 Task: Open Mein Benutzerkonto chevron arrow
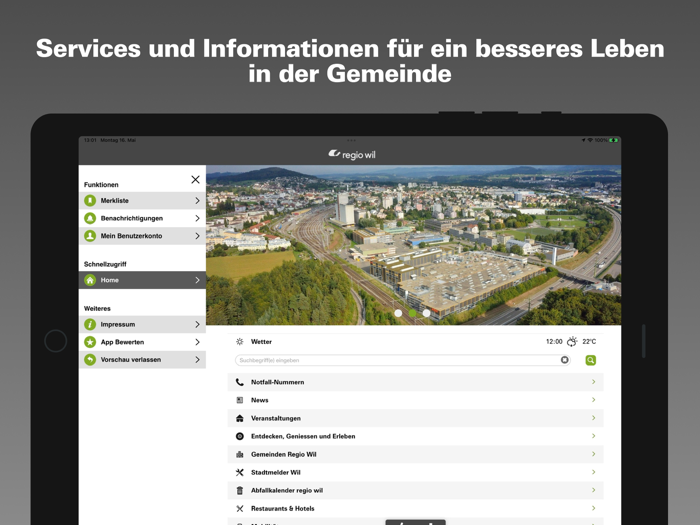[x=197, y=236]
